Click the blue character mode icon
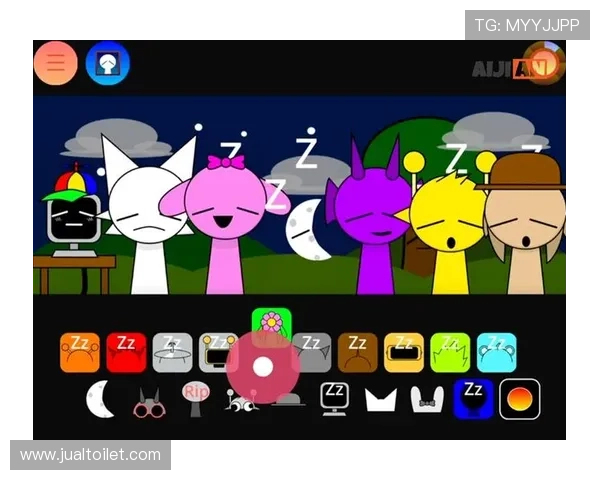Screen dimensions: 600x480 click(107, 63)
